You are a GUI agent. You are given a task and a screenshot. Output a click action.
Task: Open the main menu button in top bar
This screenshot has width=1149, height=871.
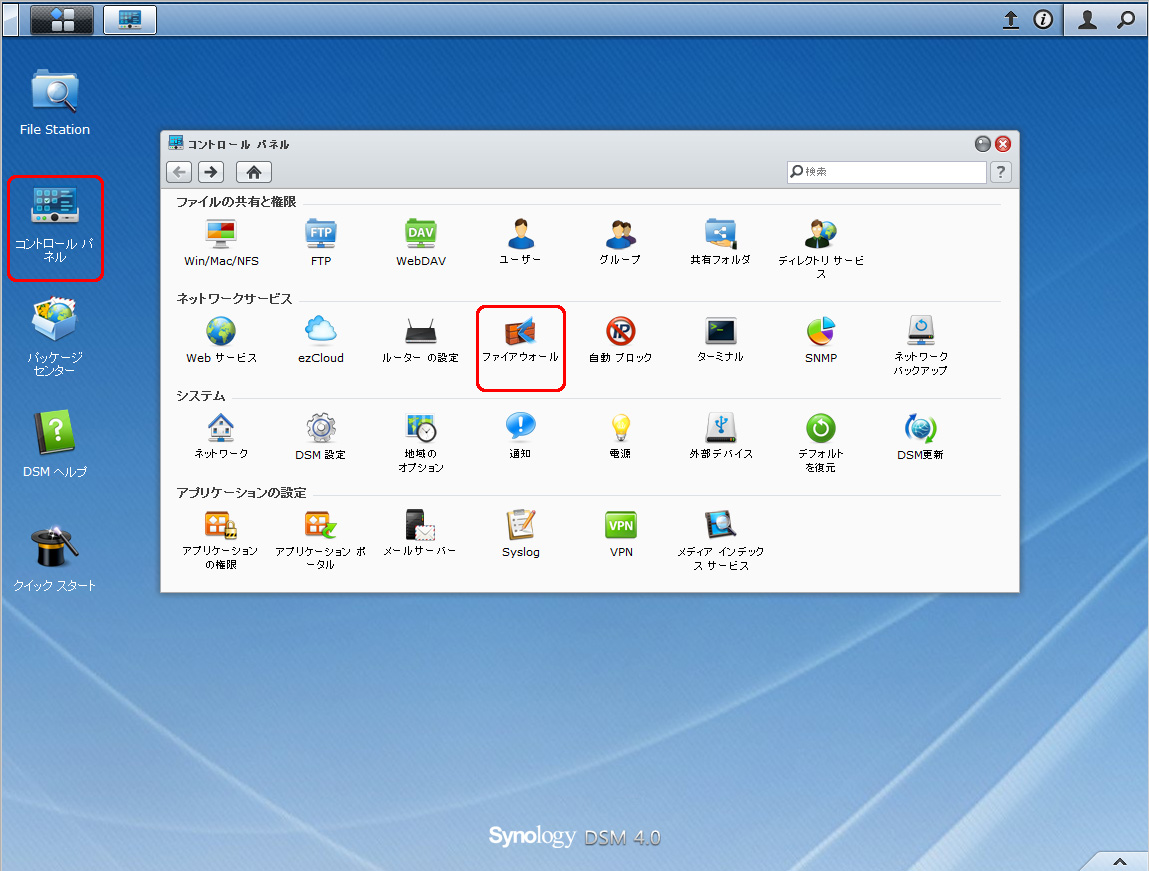(62, 19)
